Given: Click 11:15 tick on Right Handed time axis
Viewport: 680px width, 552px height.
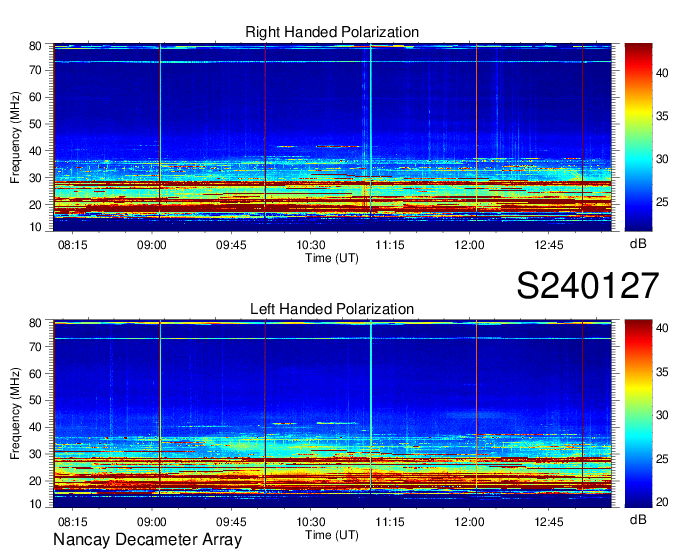Looking at the screenshot, I should [x=390, y=245].
